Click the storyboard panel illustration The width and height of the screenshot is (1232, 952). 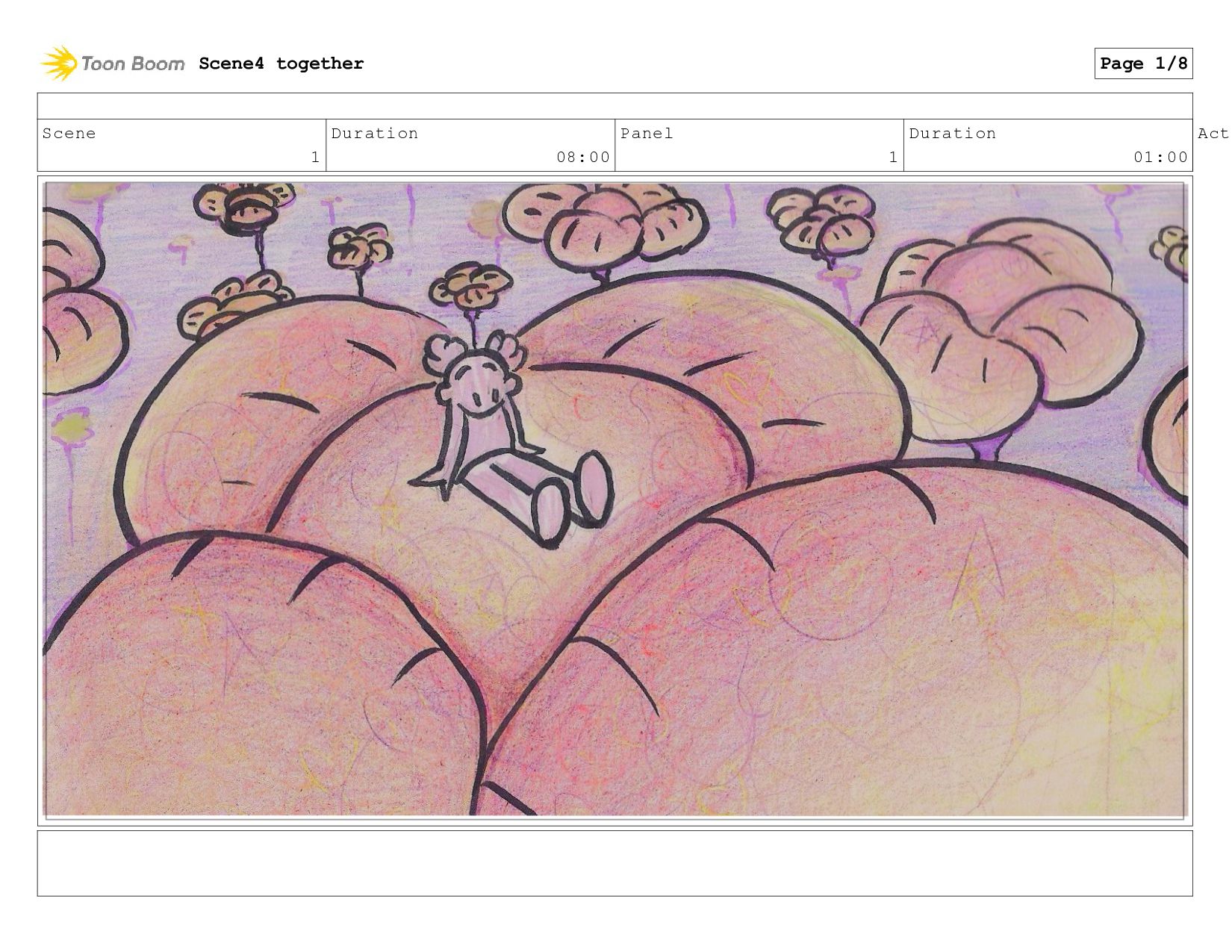tap(615, 500)
